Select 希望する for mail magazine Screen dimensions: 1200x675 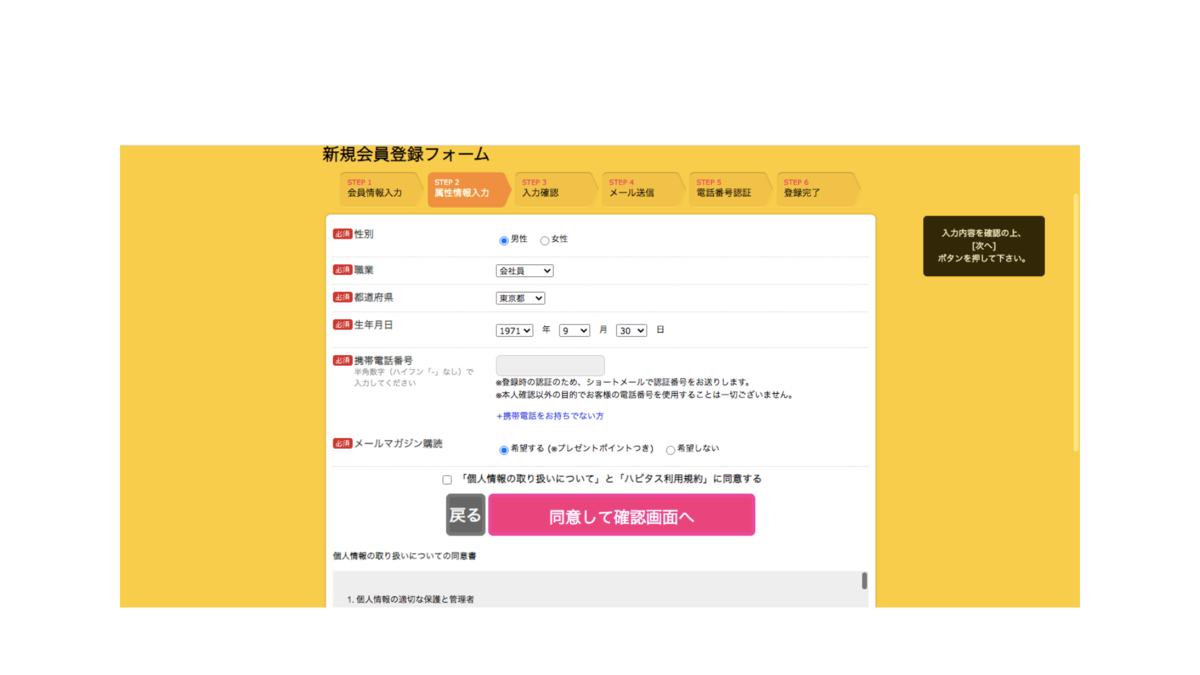[x=504, y=450]
